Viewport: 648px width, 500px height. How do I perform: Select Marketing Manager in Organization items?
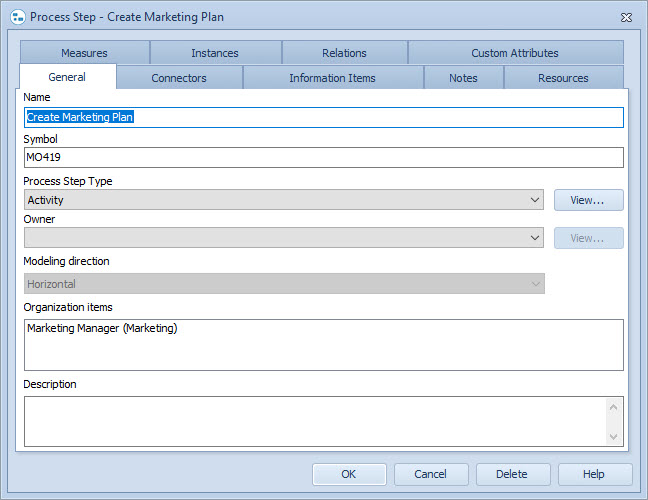point(102,328)
